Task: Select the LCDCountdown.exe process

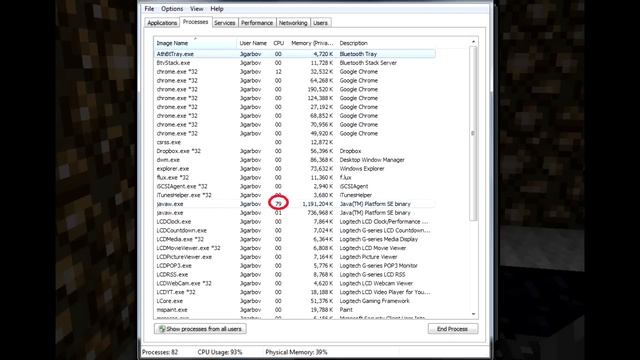Action: point(294,231)
